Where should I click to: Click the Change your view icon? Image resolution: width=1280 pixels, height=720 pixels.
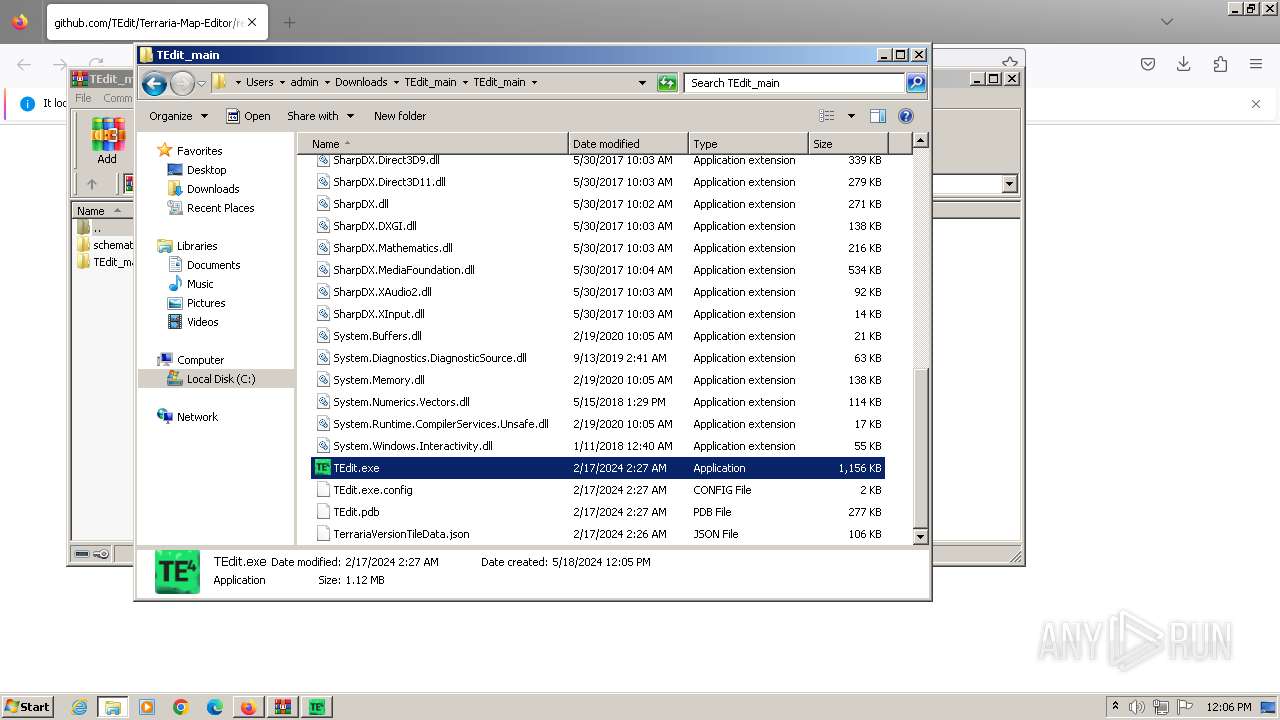tap(827, 116)
